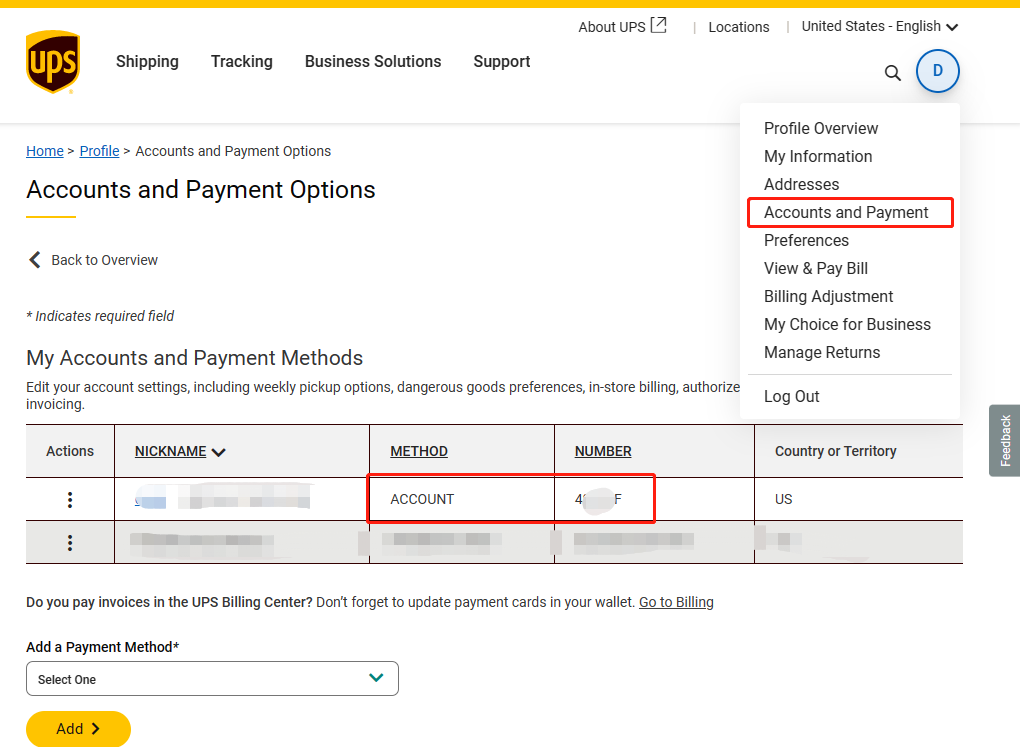
Task: Click the yellow Add button
Action: click(78, 728)
